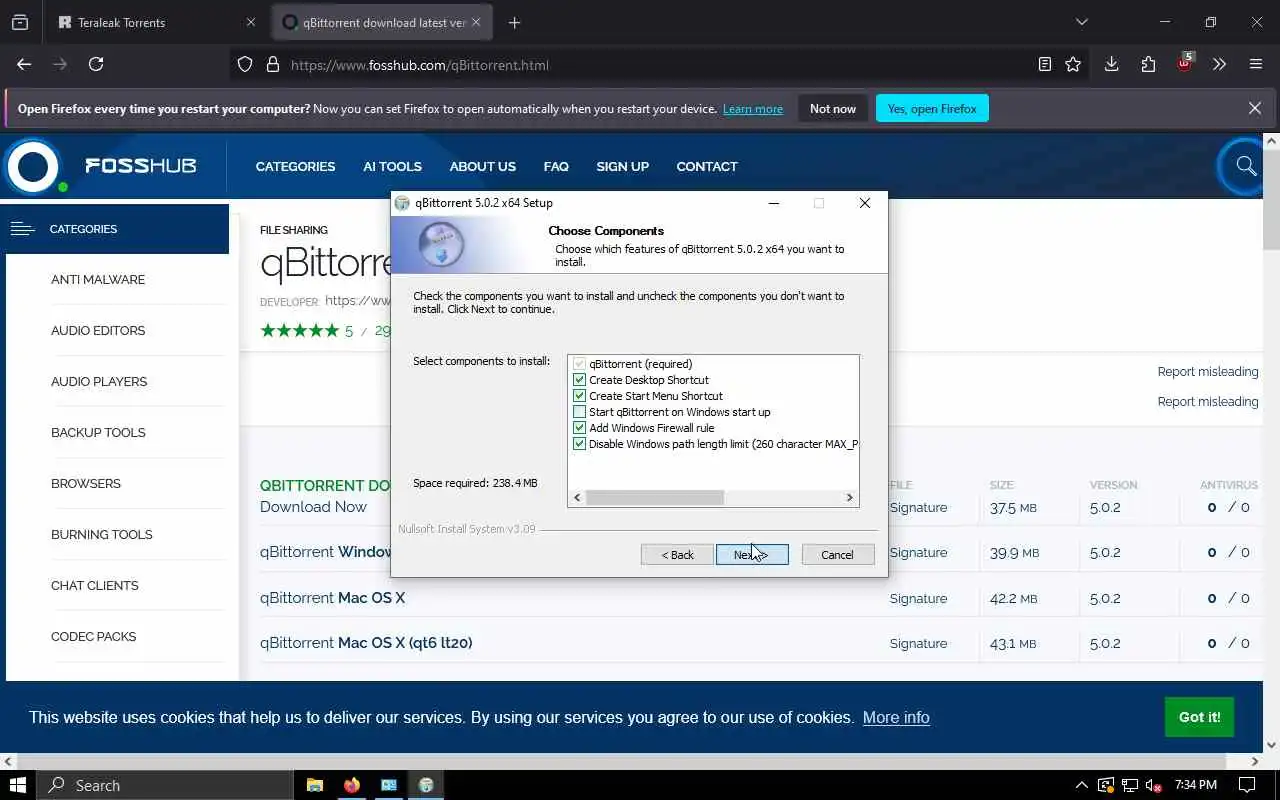Click Back in the setup dialog
The height and width of the screenshot is (800, 1280).
(677, 554)
